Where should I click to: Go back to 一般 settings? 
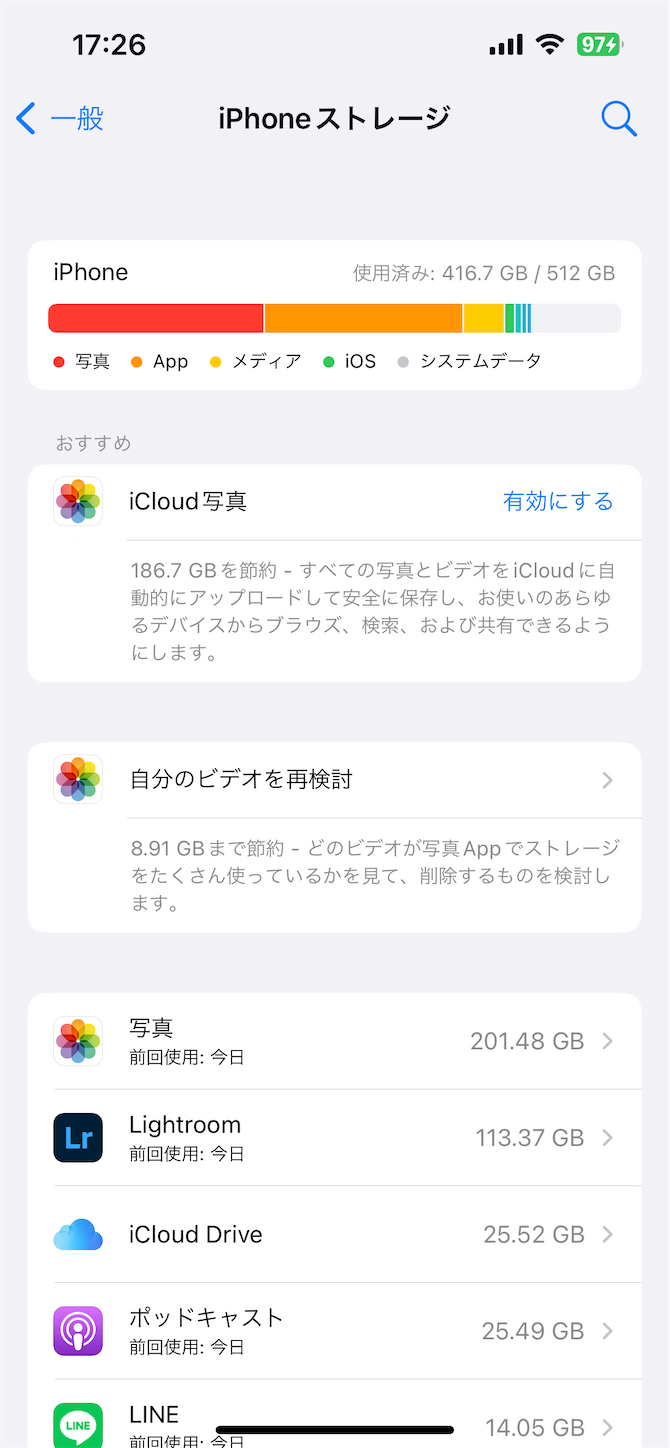(60, 119)
